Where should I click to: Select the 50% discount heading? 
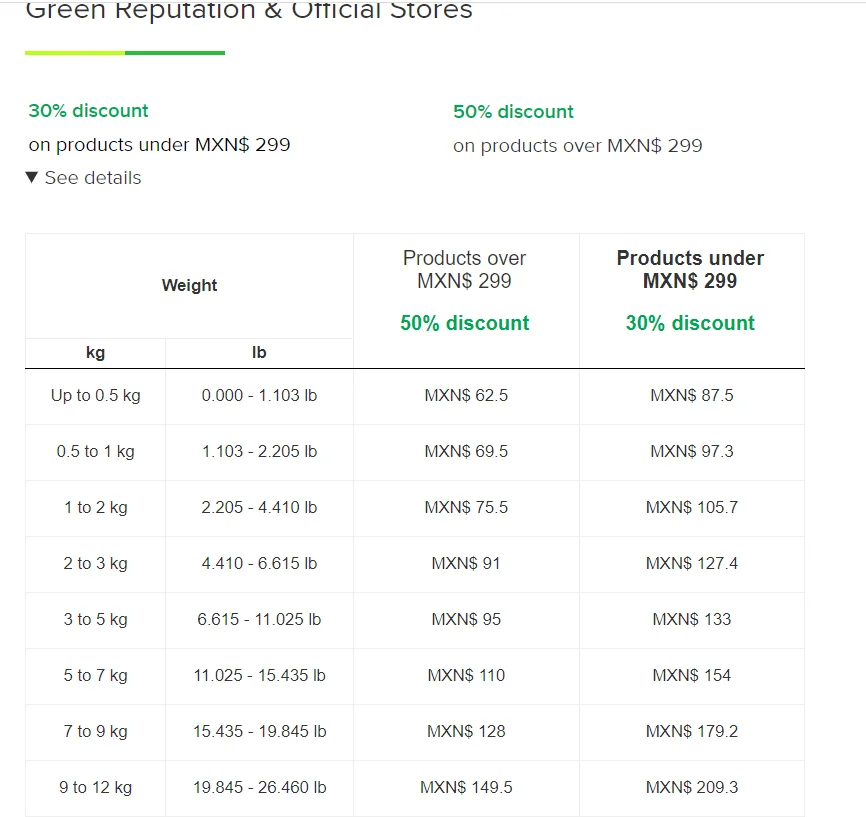coord(513,112)
